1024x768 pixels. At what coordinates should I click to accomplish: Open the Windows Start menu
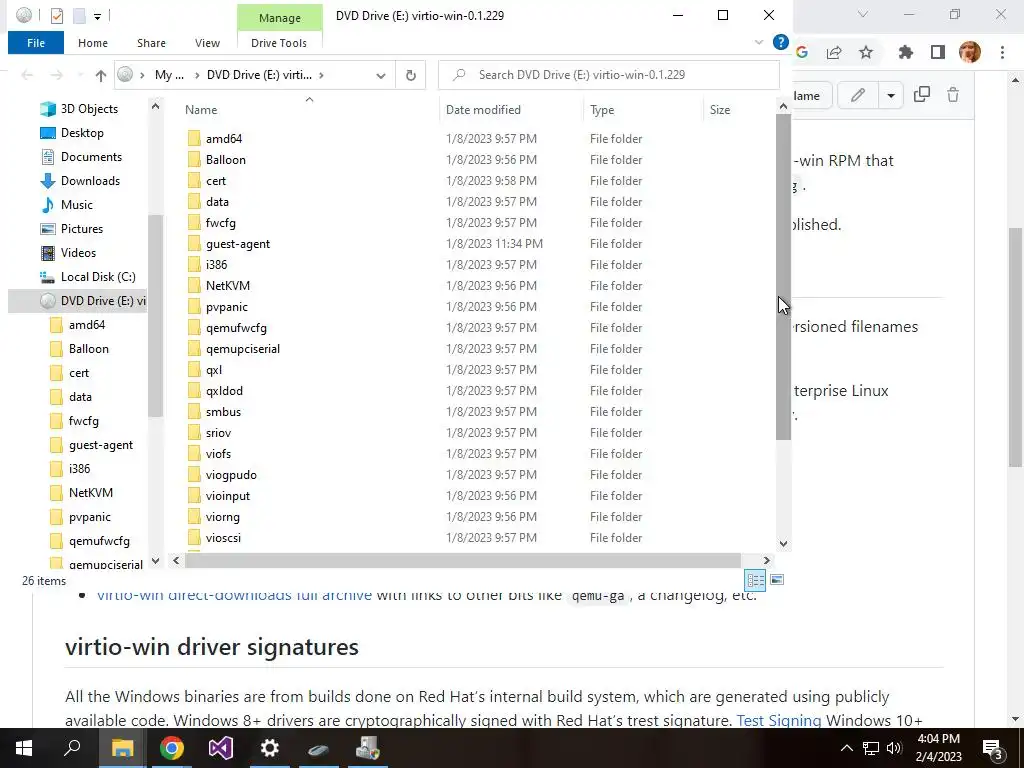24,748
